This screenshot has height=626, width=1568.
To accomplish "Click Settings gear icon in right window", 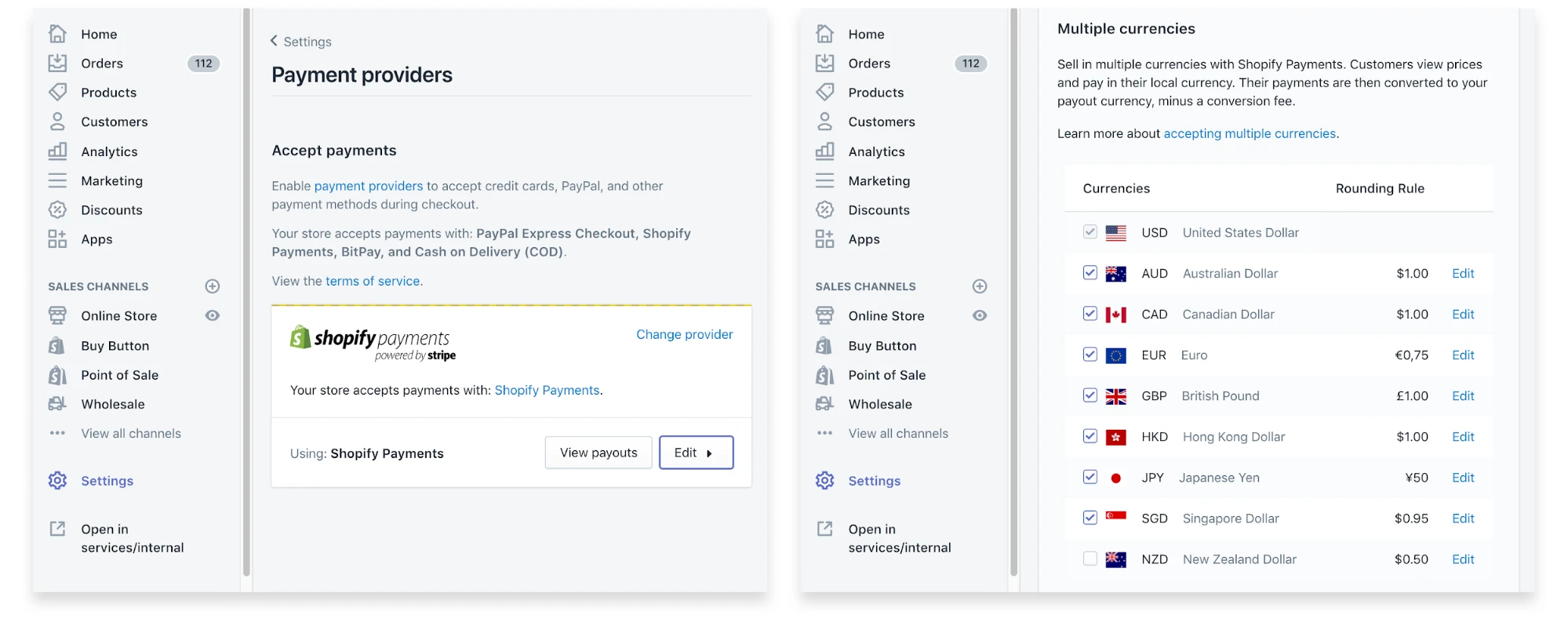I will [x=824, y=480].
